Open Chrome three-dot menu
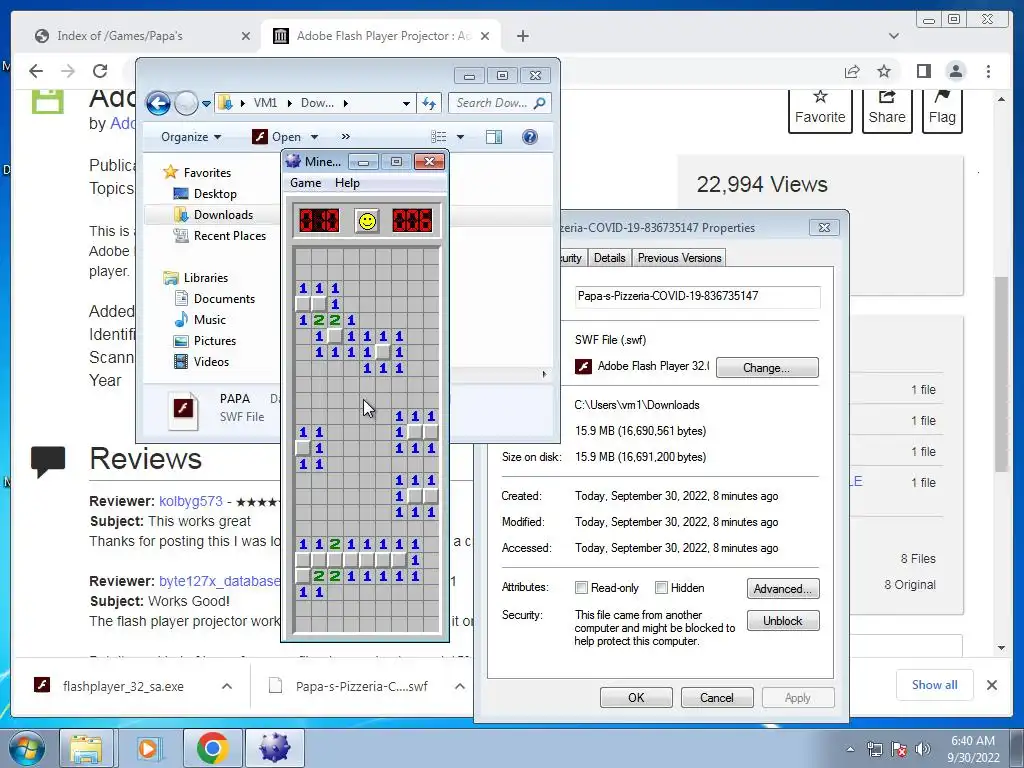Screen dimensions: 1024x768 (x=988, y=71)
